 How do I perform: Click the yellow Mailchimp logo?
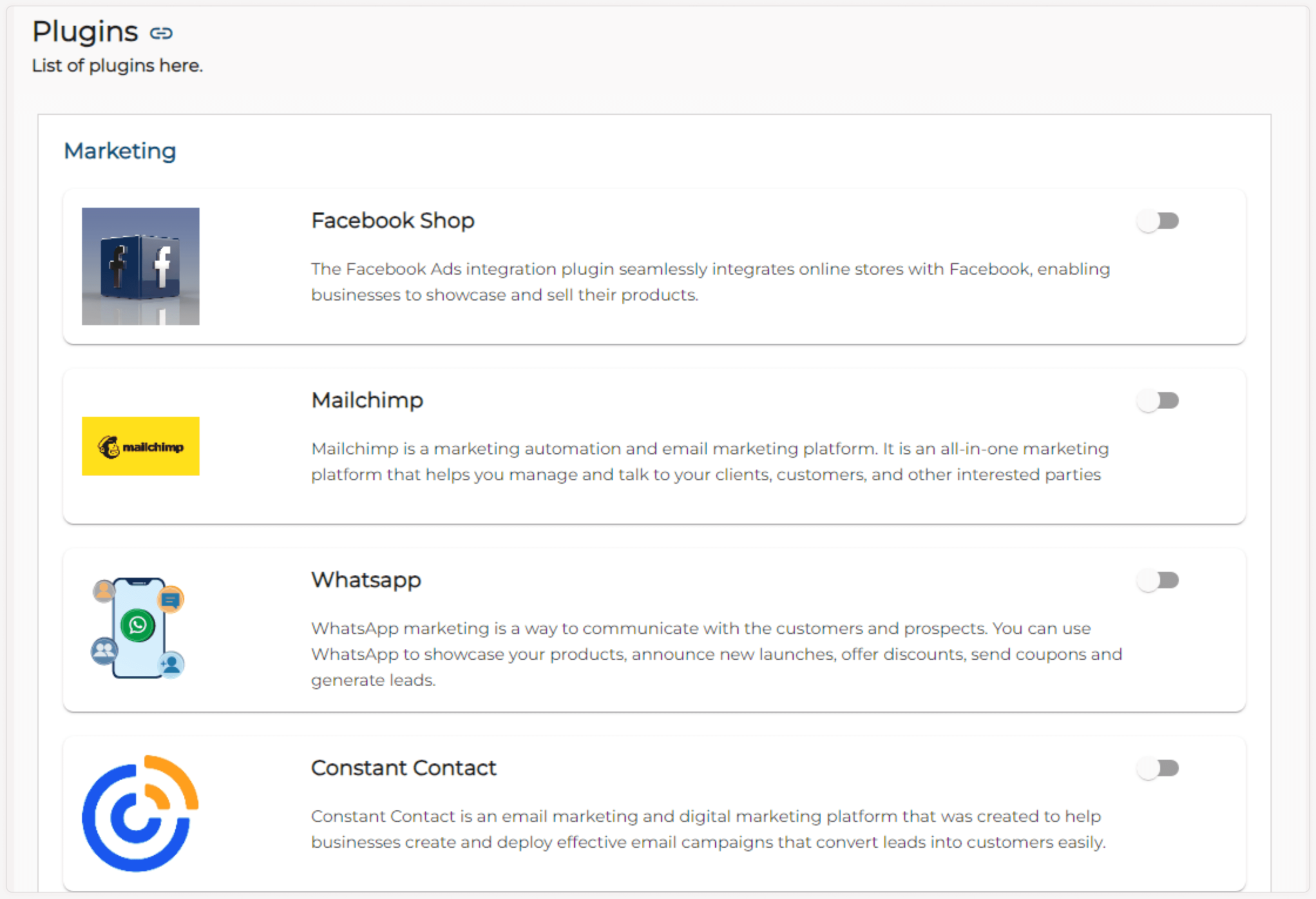coord(141,446)
